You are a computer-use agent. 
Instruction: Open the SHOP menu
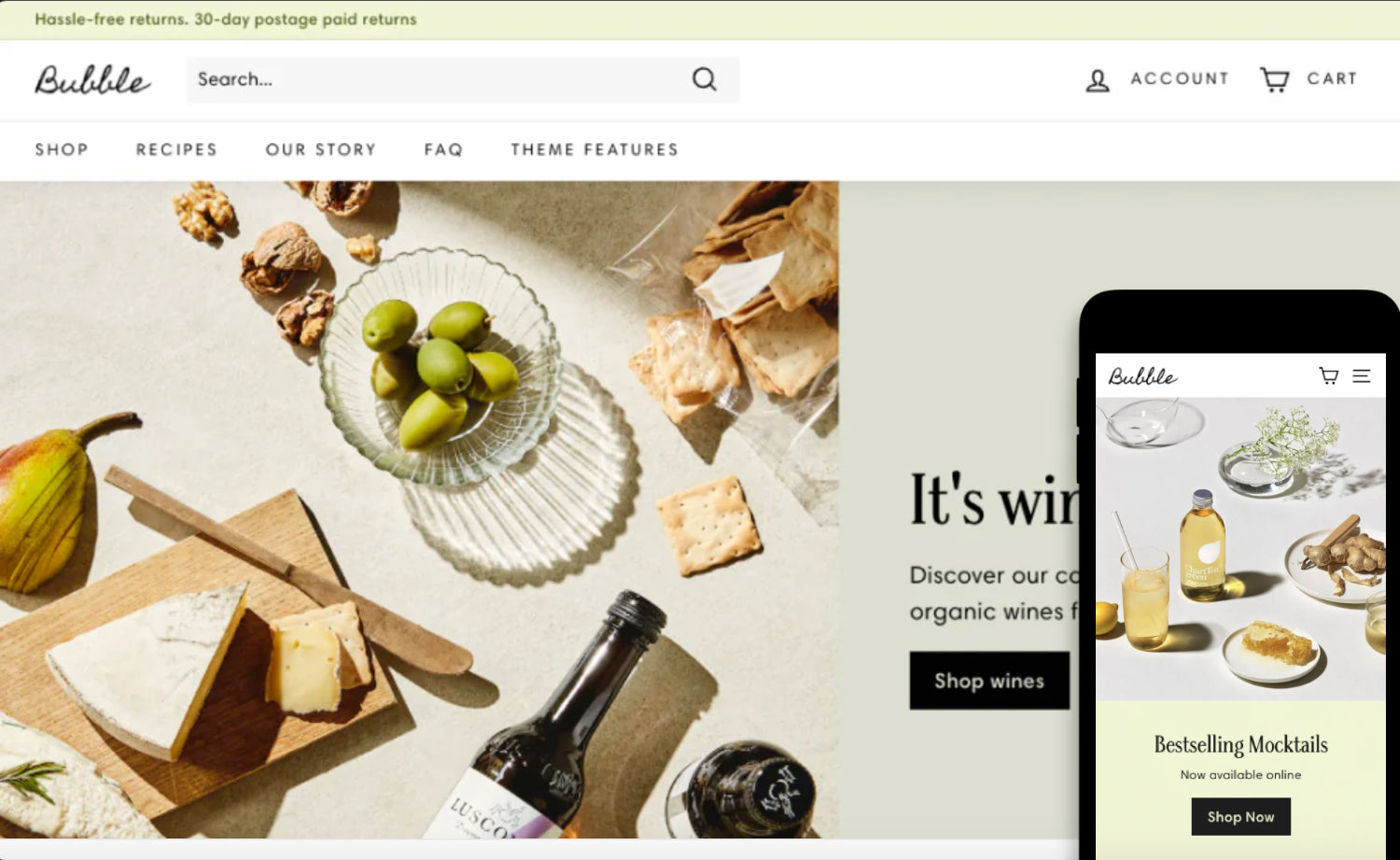pyautogui.click(x=62, y=149)
